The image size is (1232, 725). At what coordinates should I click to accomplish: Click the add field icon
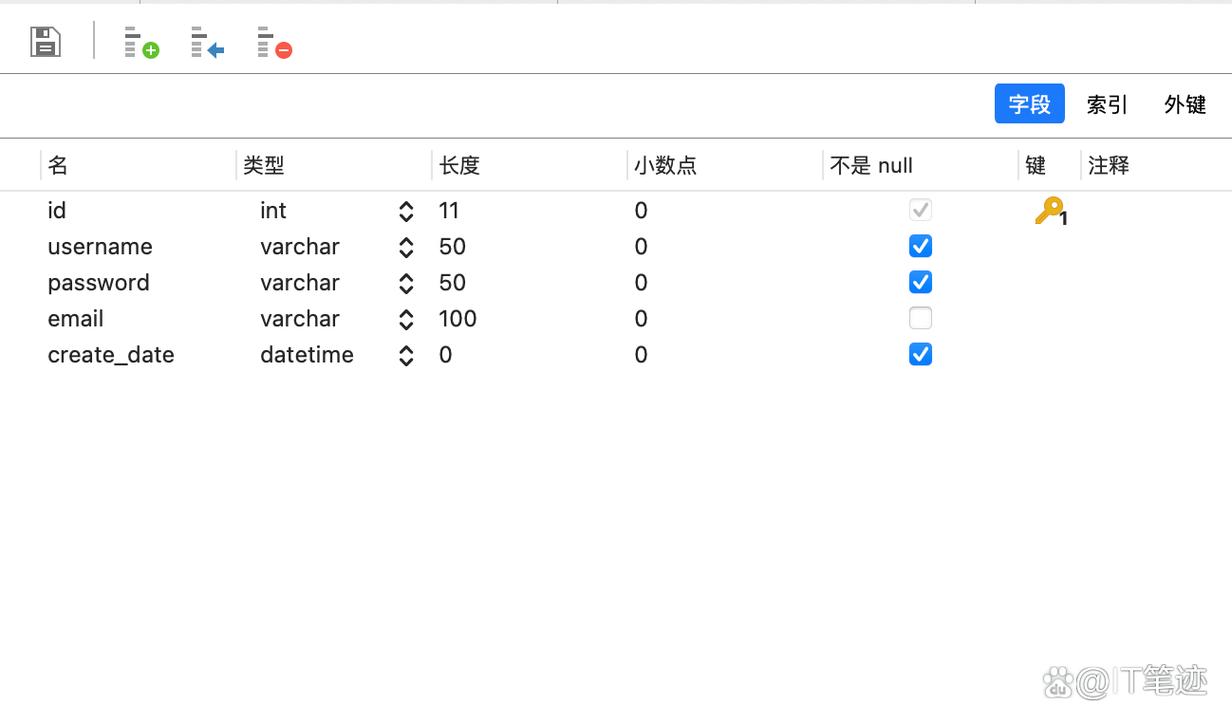coord(141,43)
